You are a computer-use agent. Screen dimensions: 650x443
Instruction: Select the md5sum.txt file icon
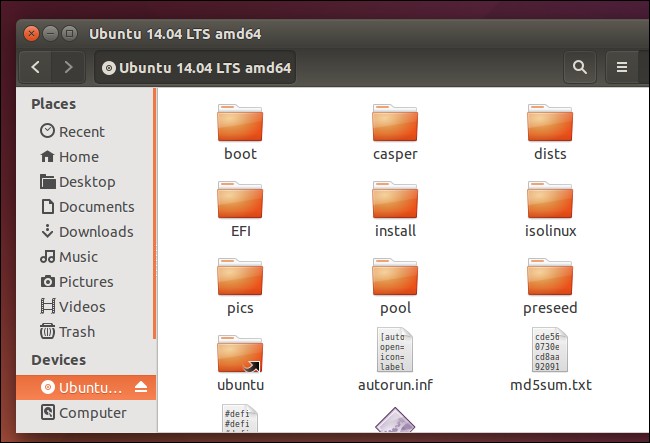point(550,350)
